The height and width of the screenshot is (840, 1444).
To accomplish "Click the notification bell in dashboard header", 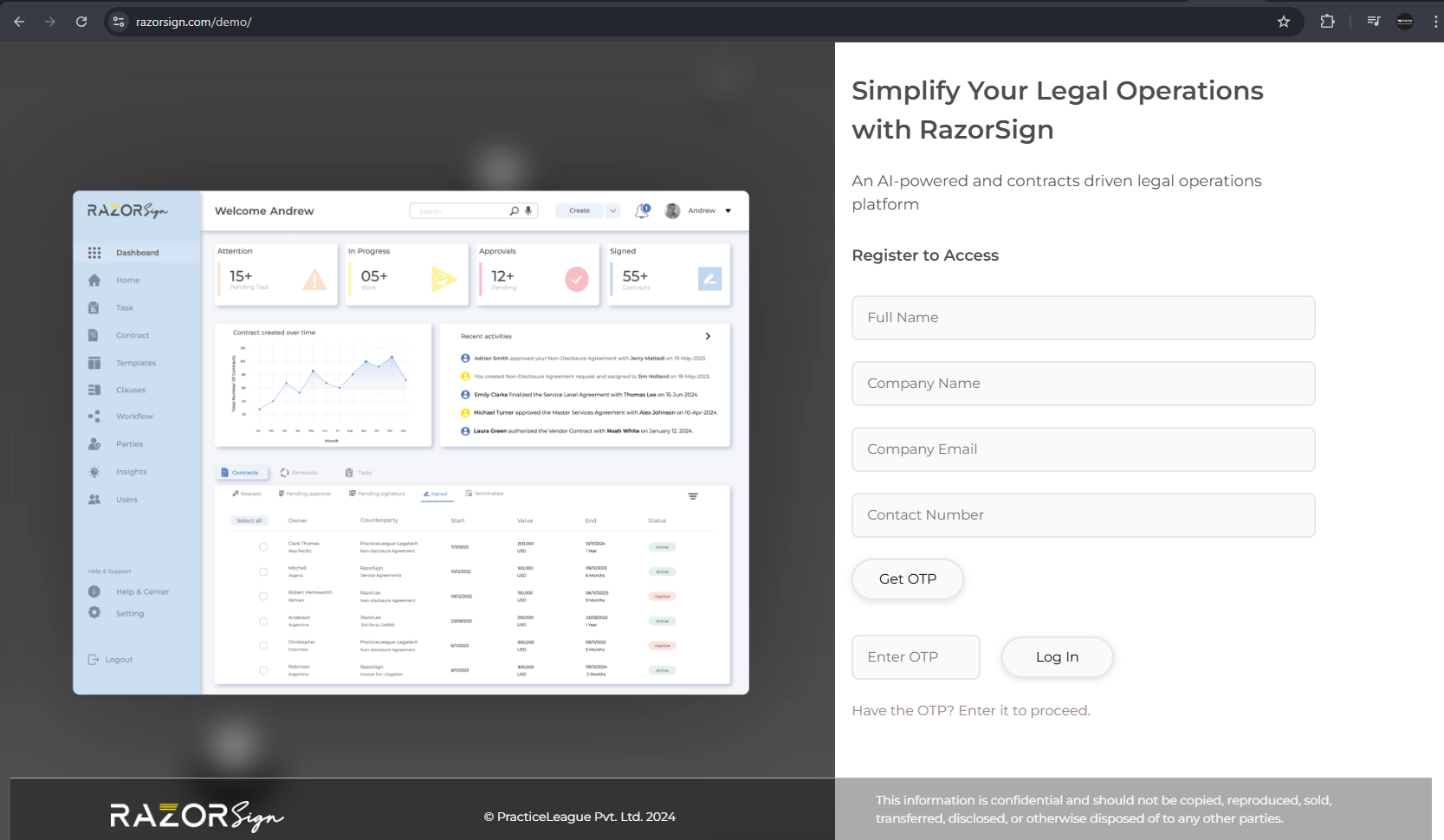I will (x=642, y=210).
